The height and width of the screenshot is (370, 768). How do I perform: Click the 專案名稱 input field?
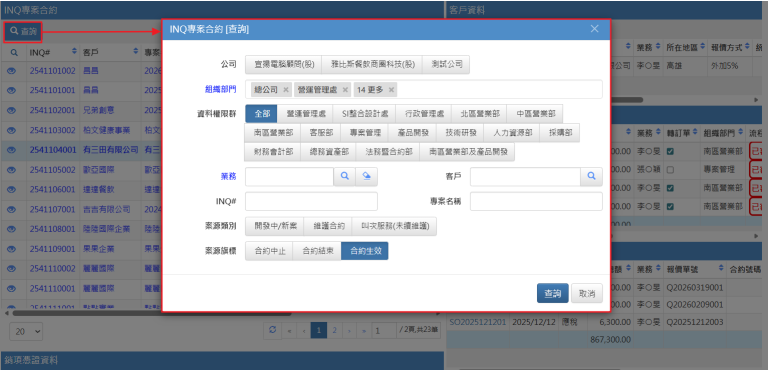click(x=536, y=201)
